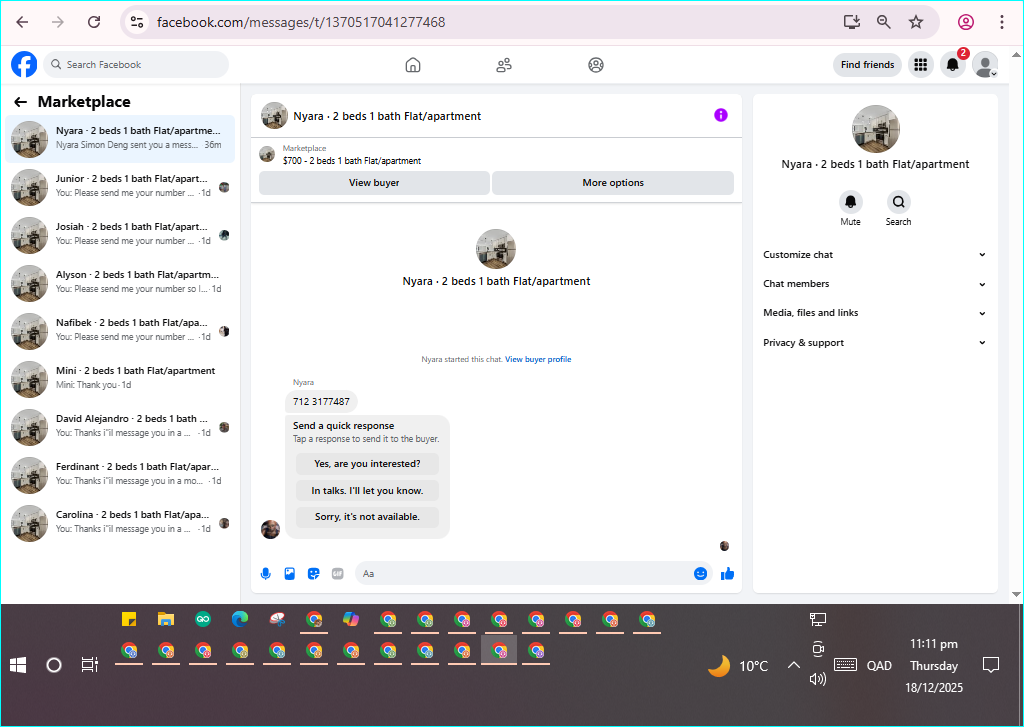Show hidden system tray icons
1024x727 pixels.
(x=793, y=666)
